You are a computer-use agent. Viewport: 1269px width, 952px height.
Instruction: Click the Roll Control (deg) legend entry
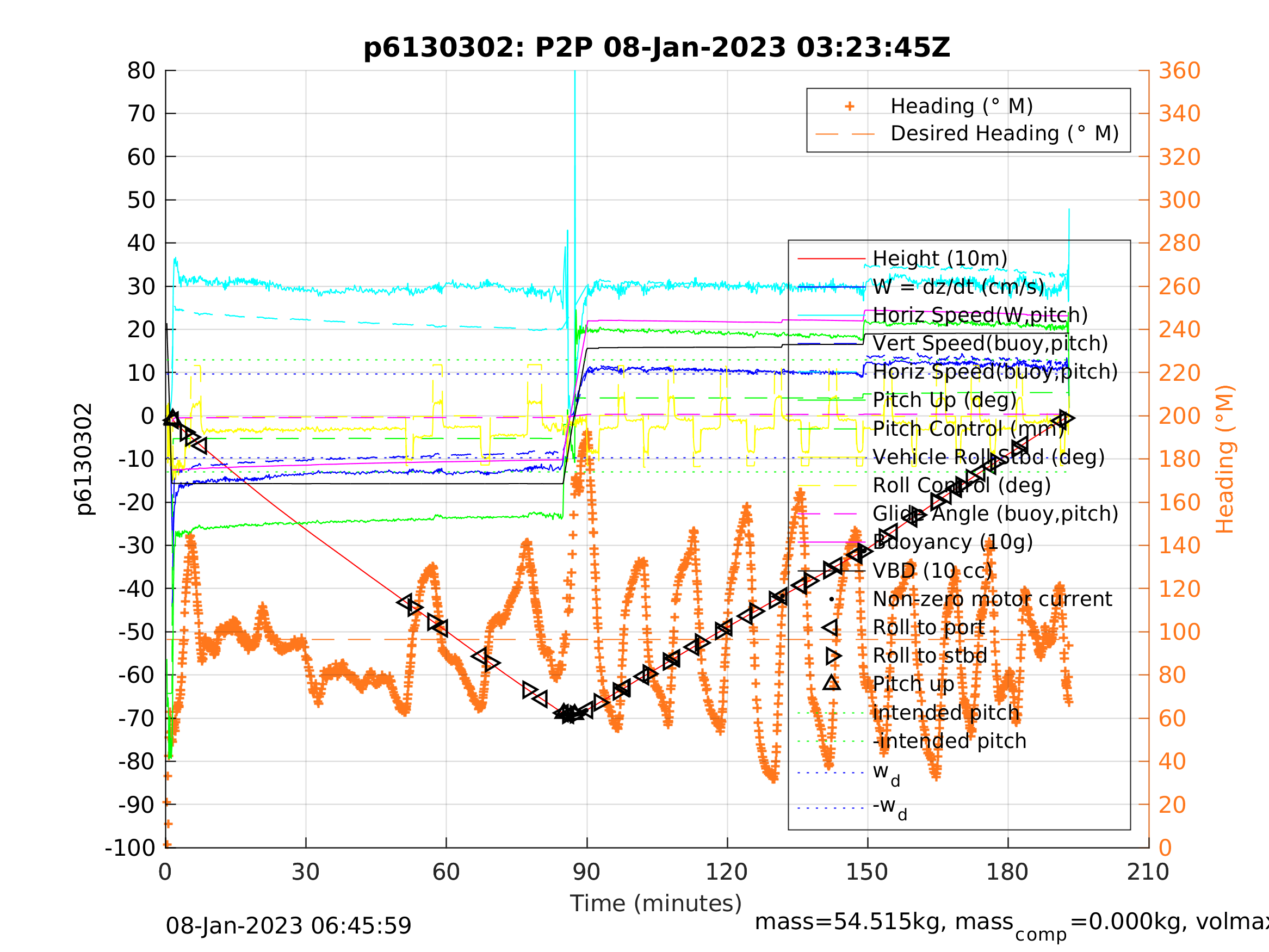pos(962,485)
